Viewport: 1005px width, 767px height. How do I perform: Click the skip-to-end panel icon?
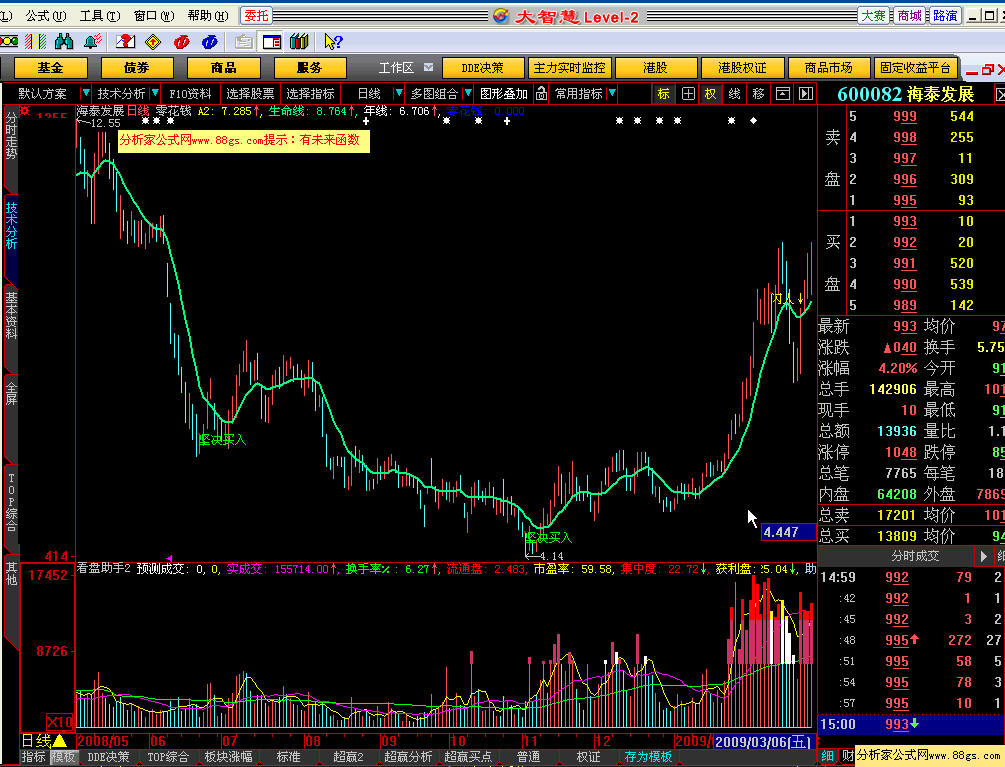click(806, 94)
